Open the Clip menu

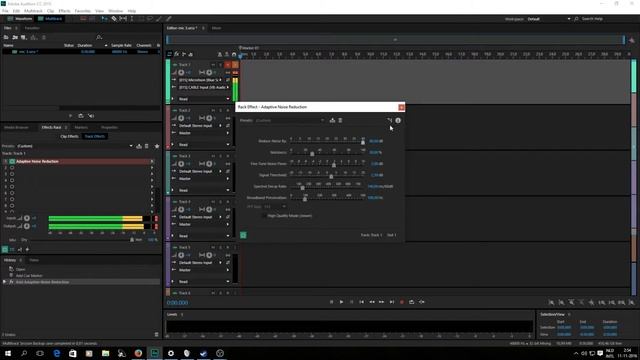click(50, 11)
